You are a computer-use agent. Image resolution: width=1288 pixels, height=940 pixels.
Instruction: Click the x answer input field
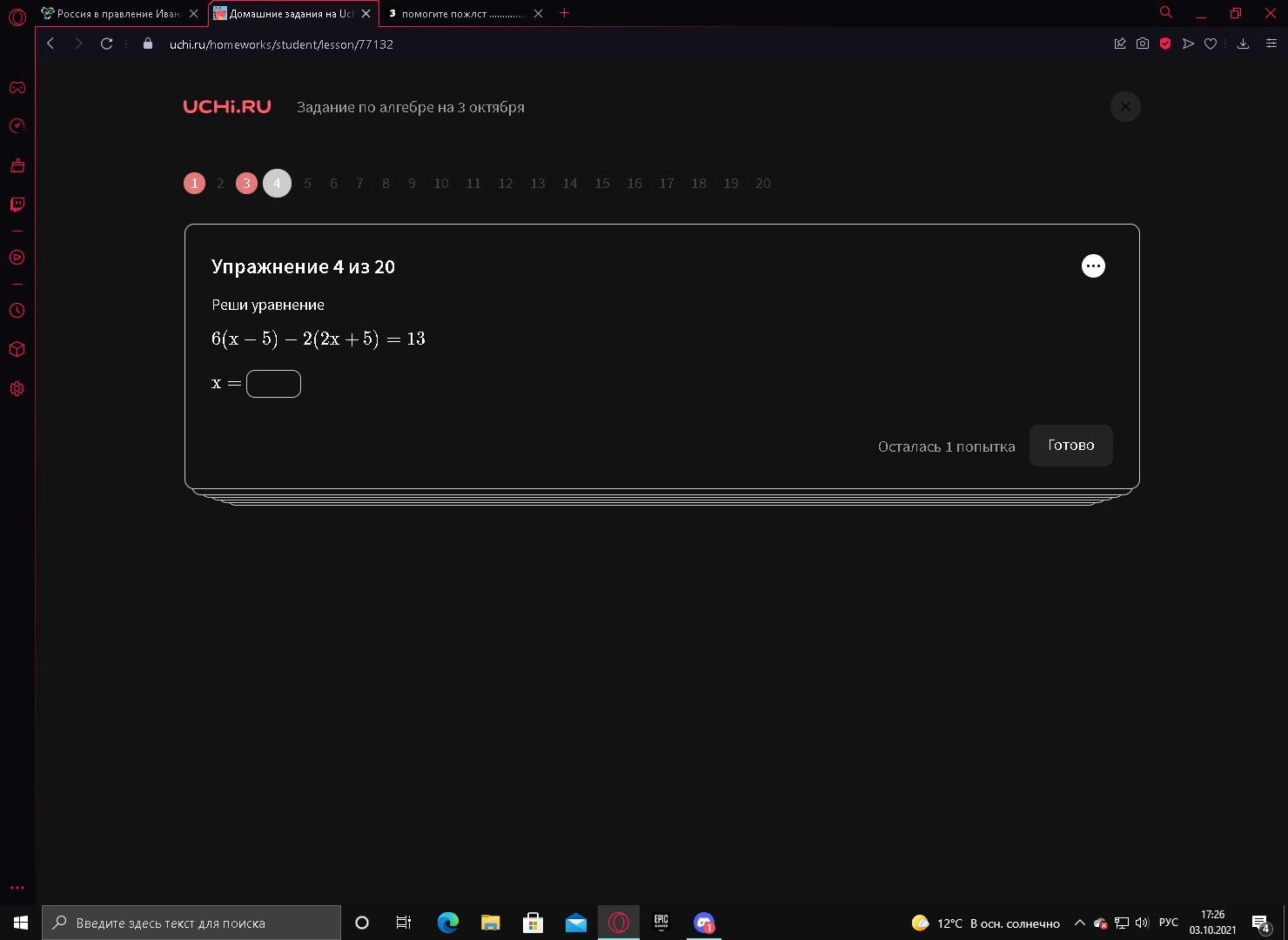pos(273,383)
